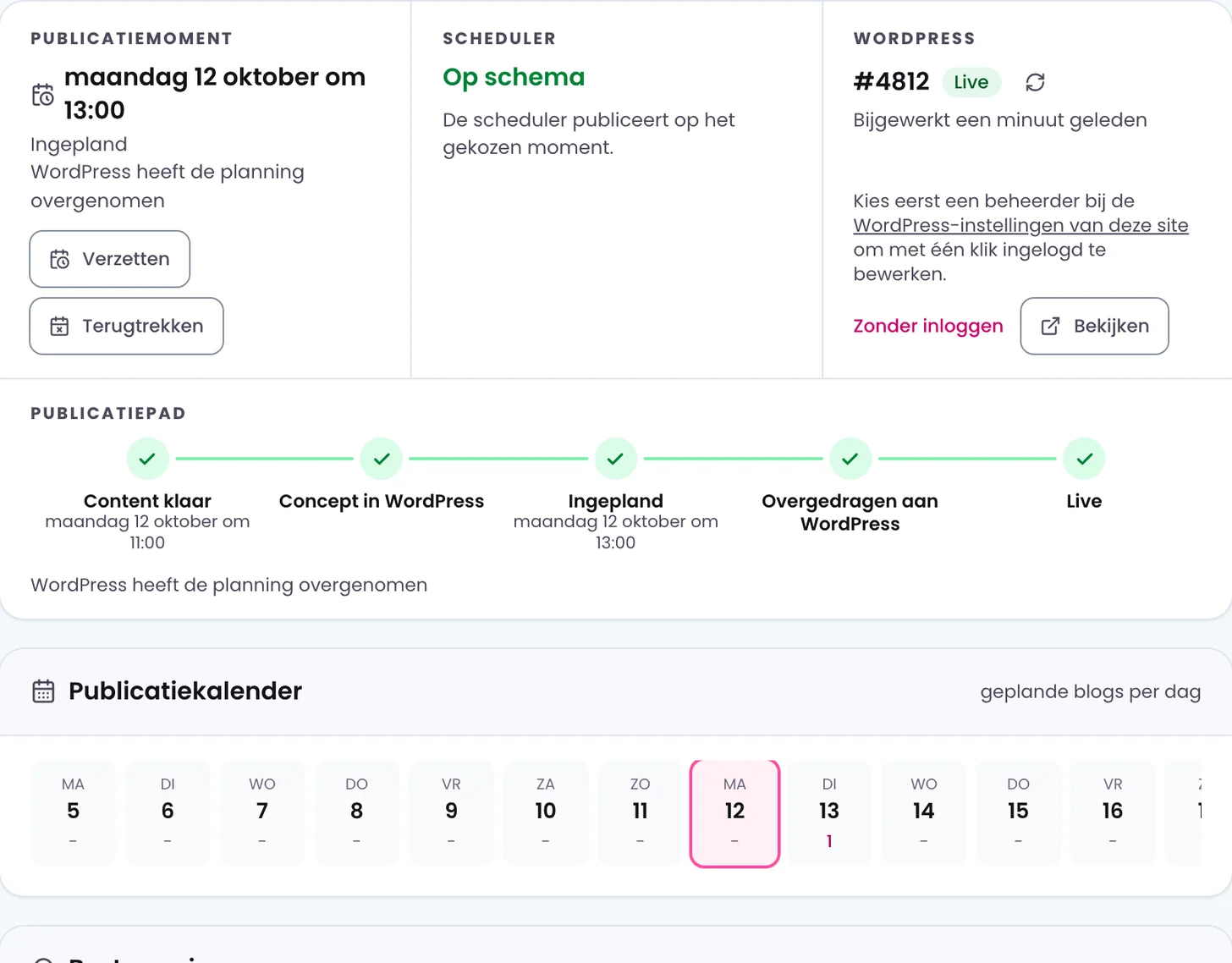Click the Verzetten reschedule button

point(110,259)
